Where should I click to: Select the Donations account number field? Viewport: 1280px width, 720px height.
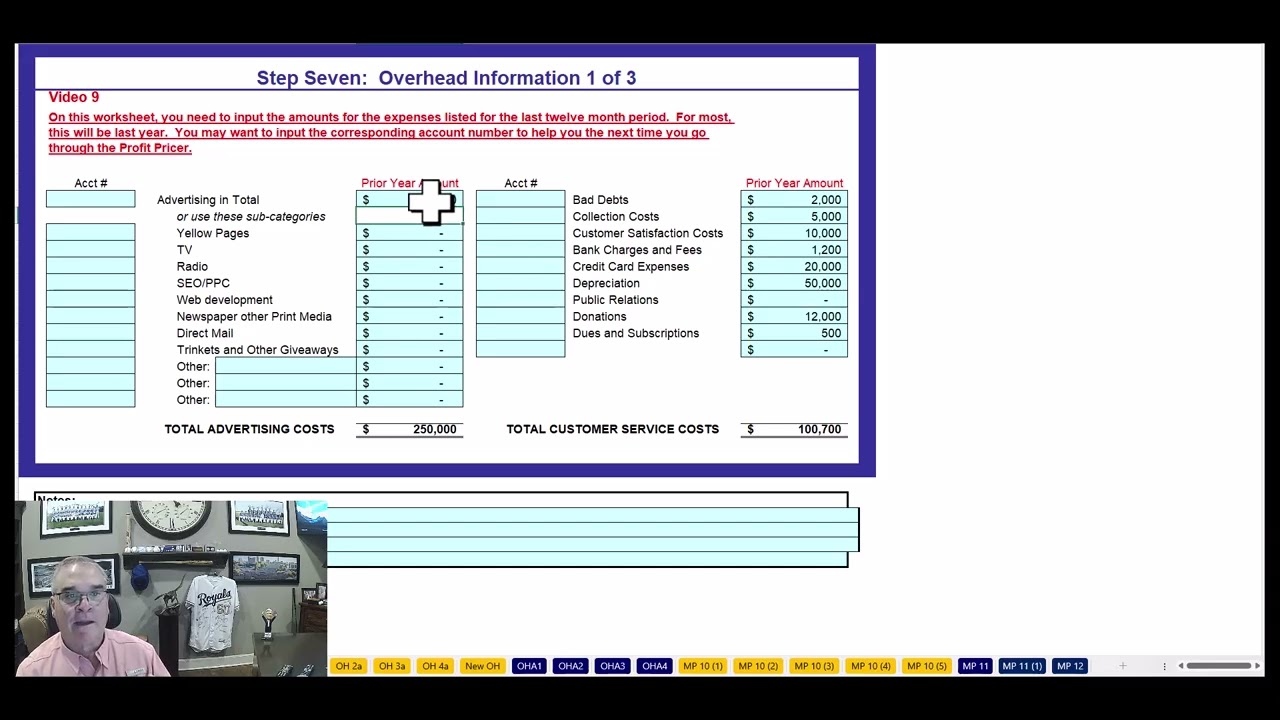pos(520,317)
